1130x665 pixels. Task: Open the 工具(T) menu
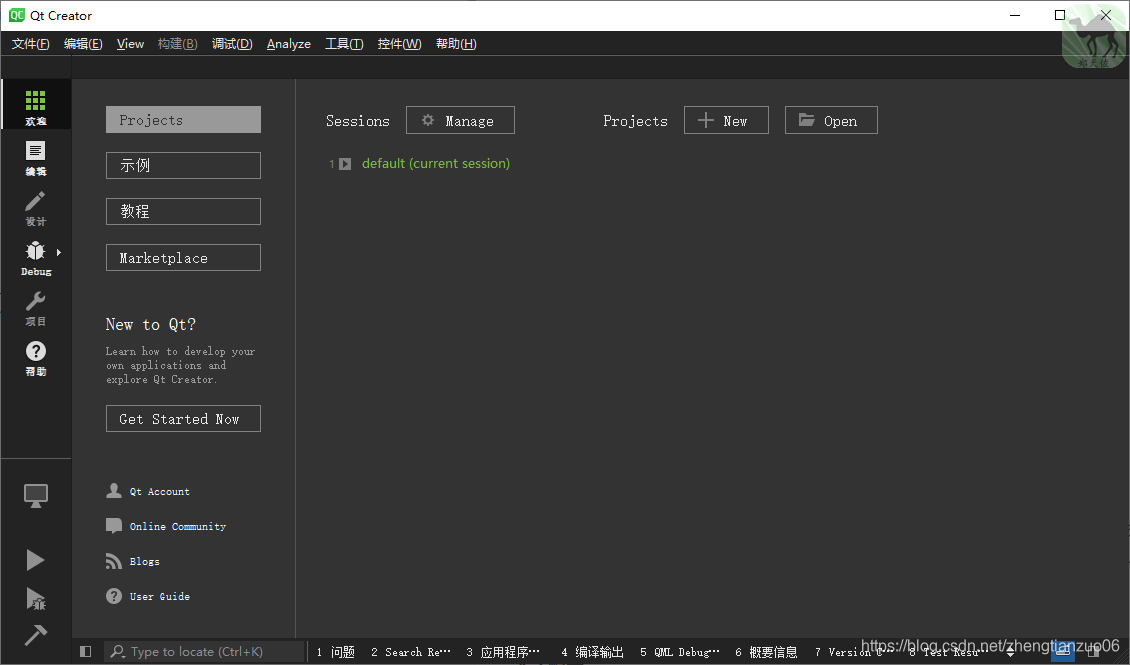(x=344, y=44)
